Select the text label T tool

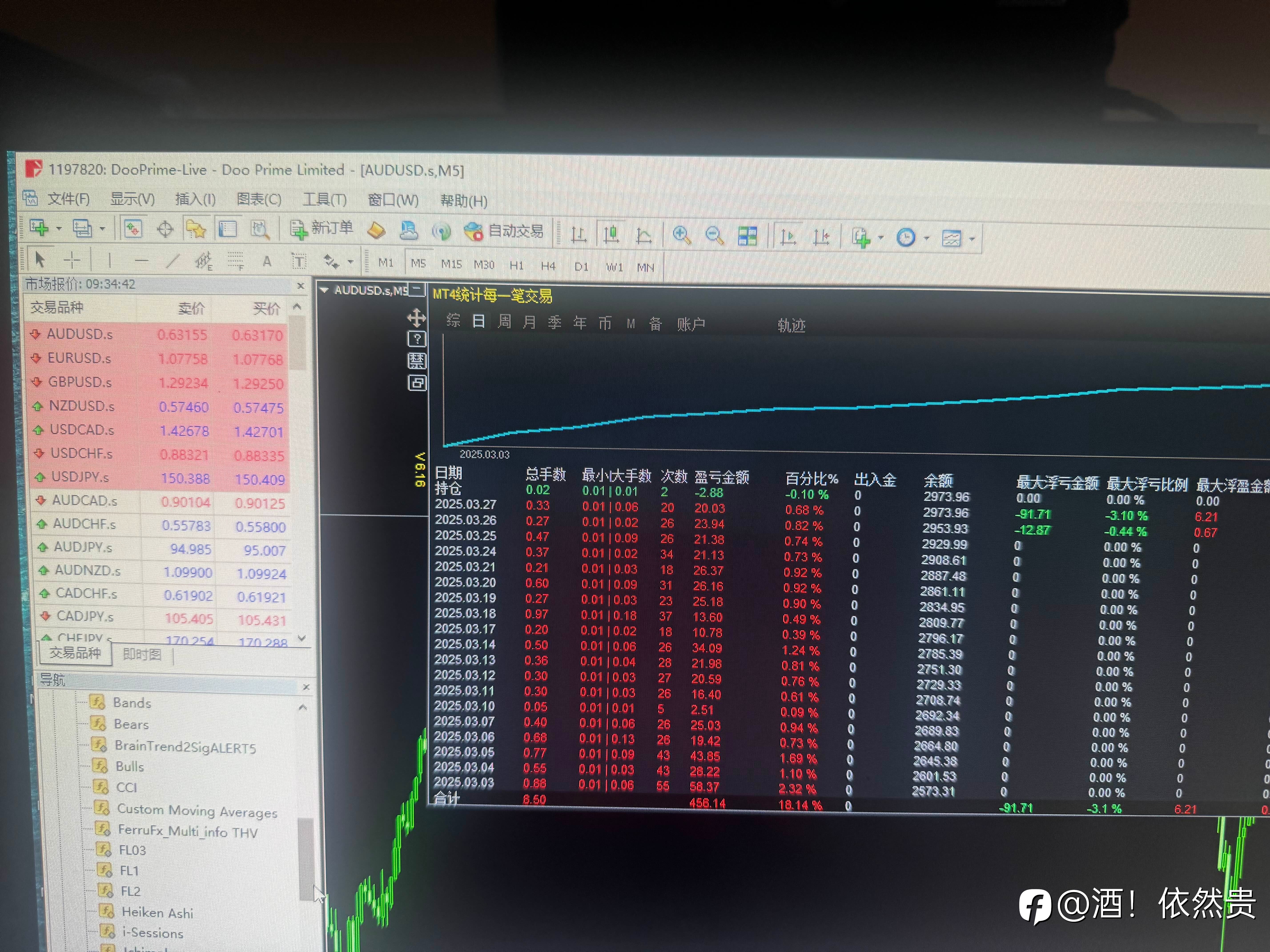tap(299, 262)
